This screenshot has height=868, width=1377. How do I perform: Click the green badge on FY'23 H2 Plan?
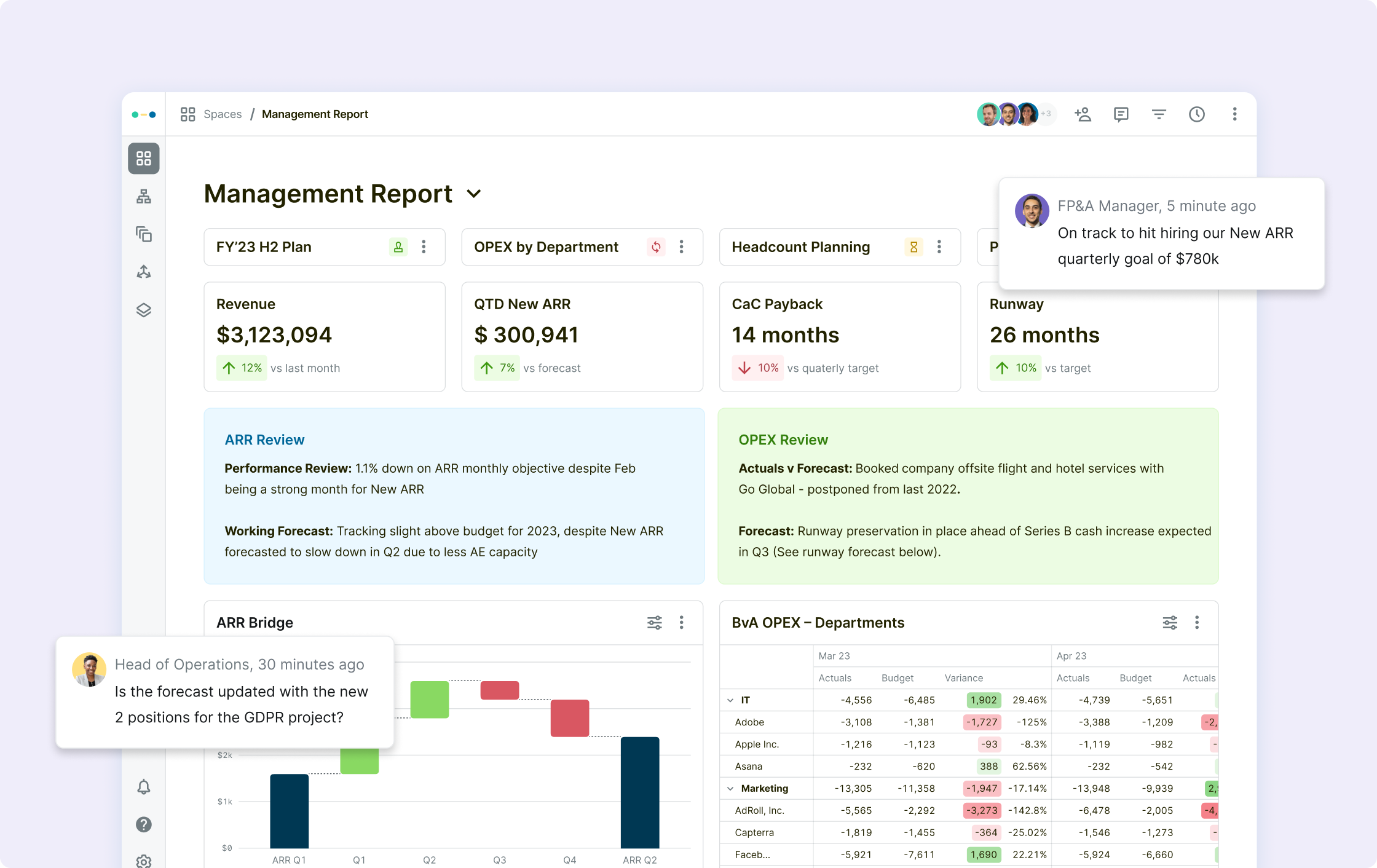point(398,247)
